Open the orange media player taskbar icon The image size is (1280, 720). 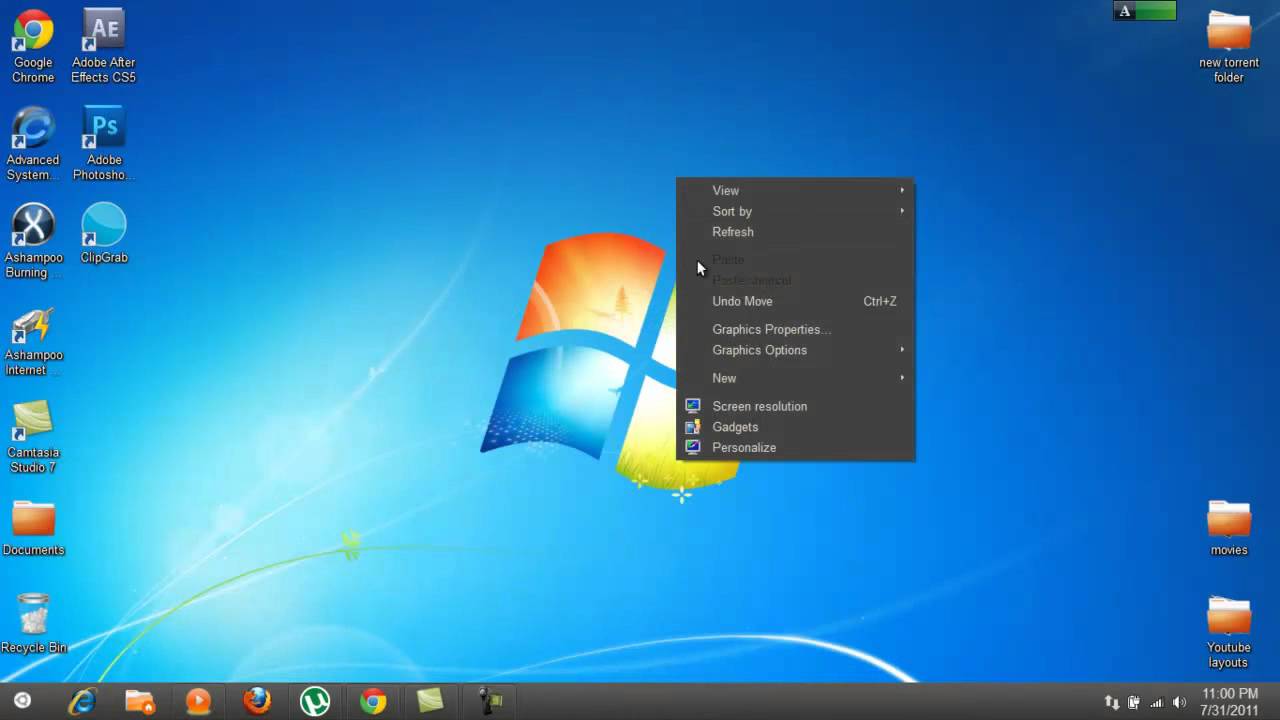[198, 701]
